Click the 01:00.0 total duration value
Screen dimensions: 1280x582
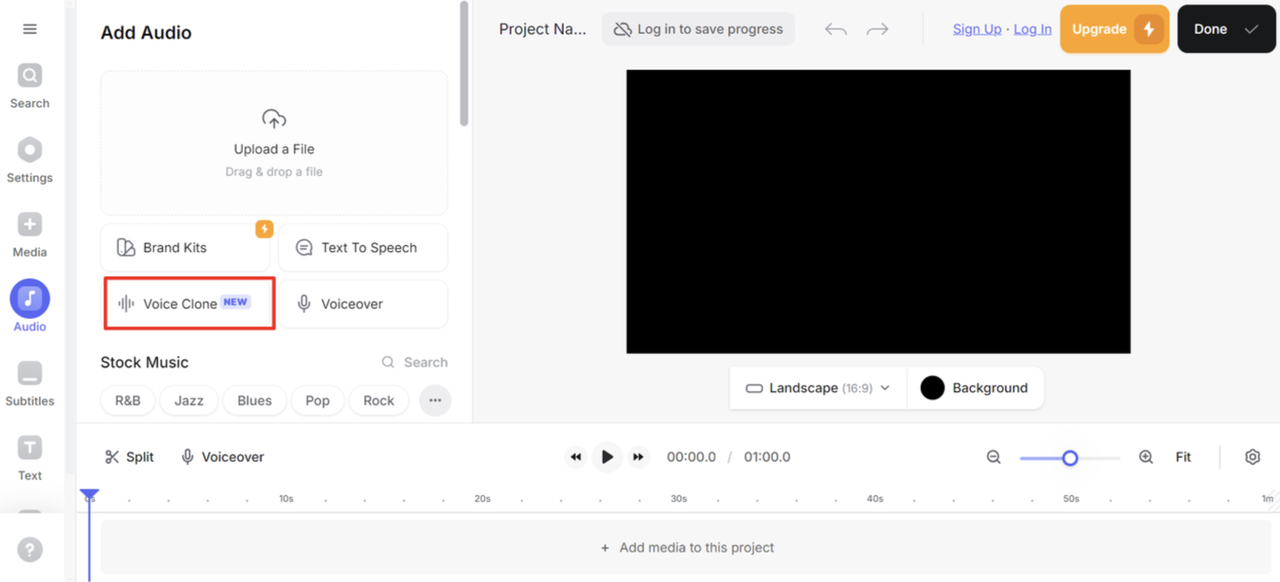coord(767,457)
